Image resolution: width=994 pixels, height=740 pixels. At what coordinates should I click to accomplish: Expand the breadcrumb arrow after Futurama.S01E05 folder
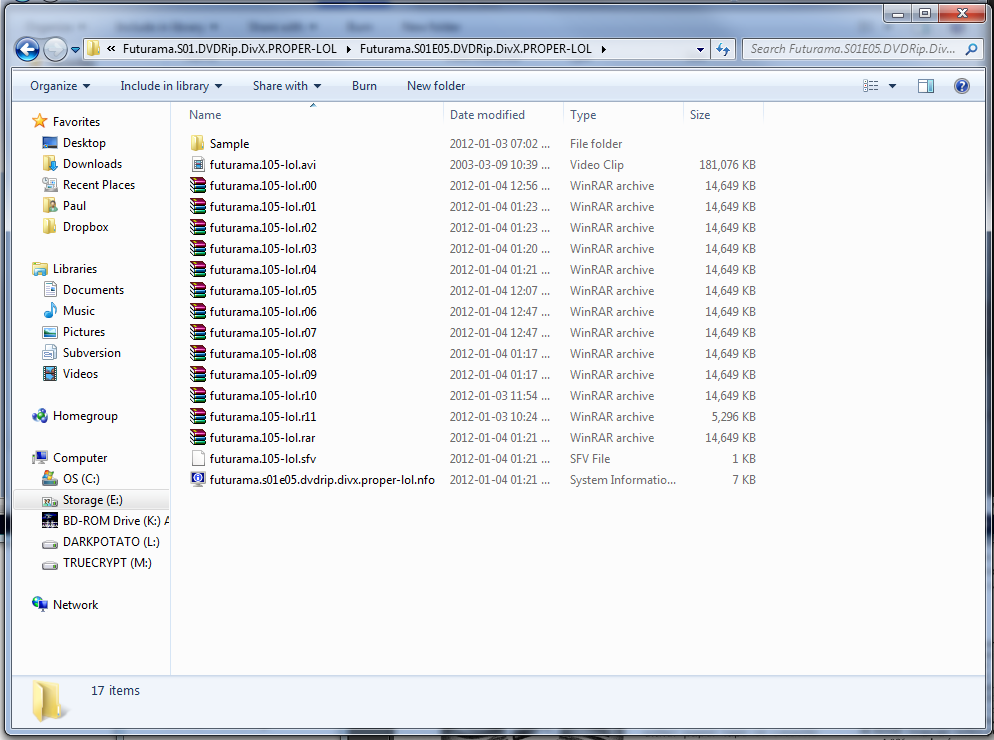pyautogui.click(x=603, y=49)
